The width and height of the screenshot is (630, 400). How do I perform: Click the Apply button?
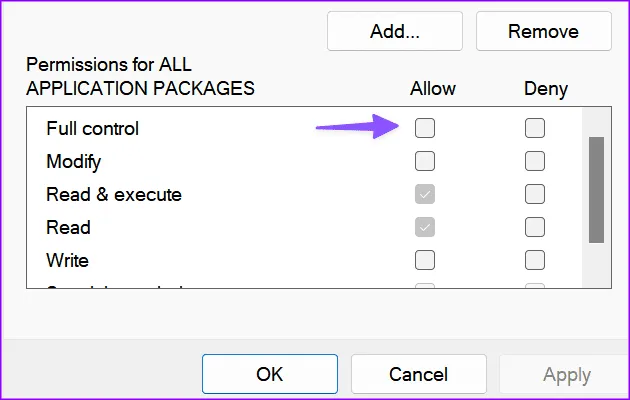(565, 374)
